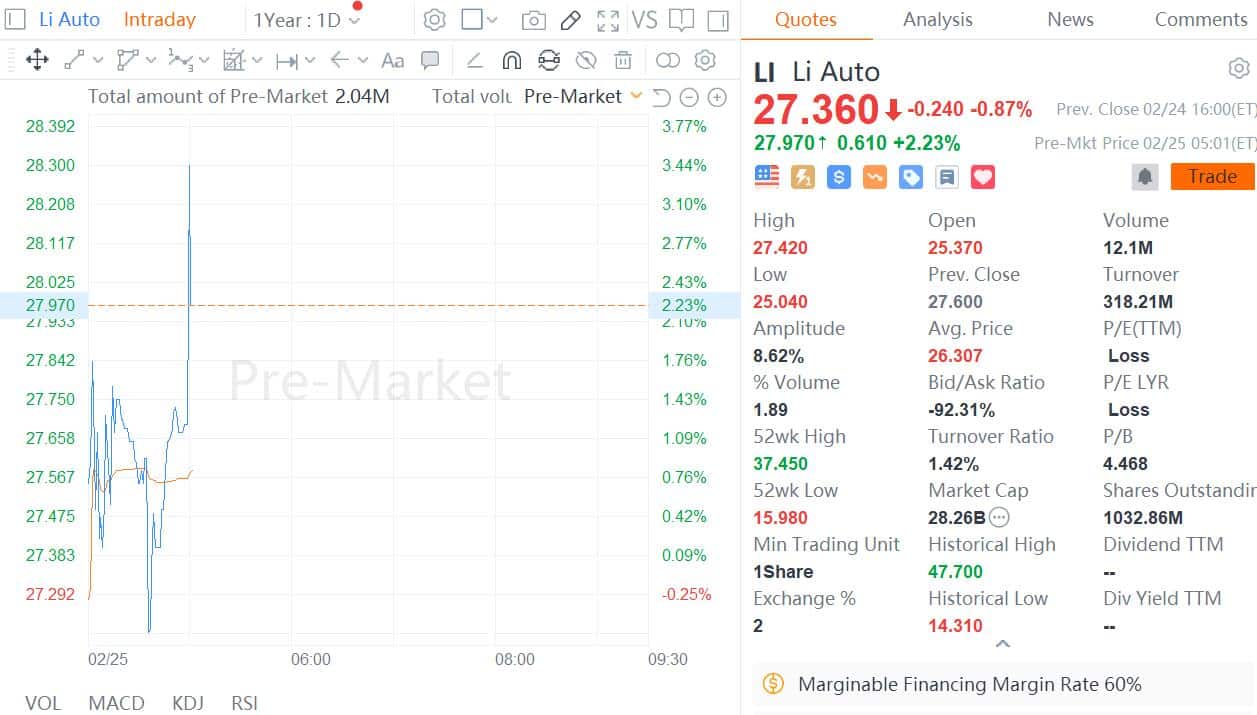This screenshot has height=715, width=1257.
Task: Click the fullscreen expand icon
Action: pyautogui.click(x=608, y=19)
